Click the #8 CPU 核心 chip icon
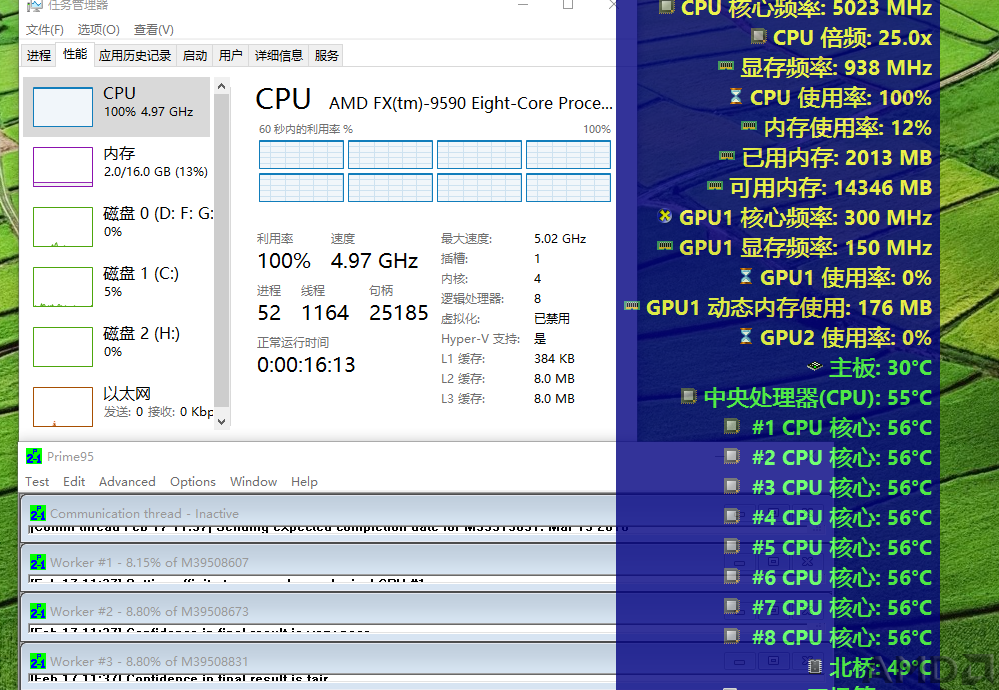 click(731, 635)
